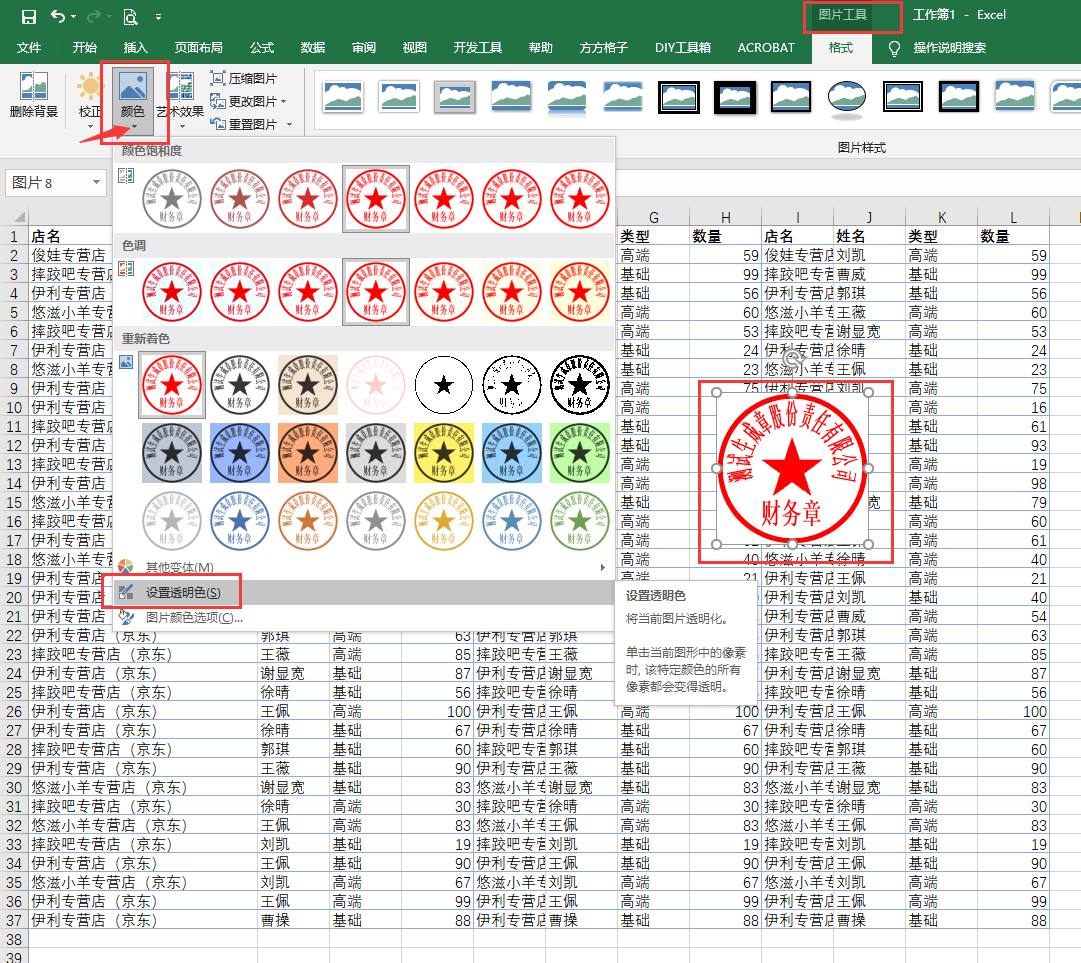Select the highest saturation stamp thumbnail

pos(580,199)
